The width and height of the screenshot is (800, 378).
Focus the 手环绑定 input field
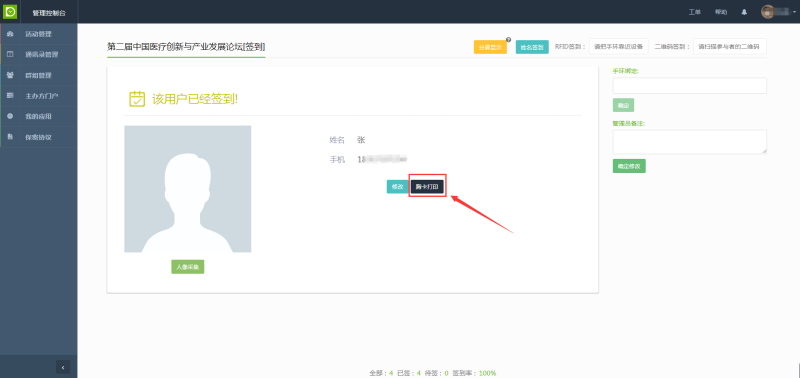pos(689,86)
